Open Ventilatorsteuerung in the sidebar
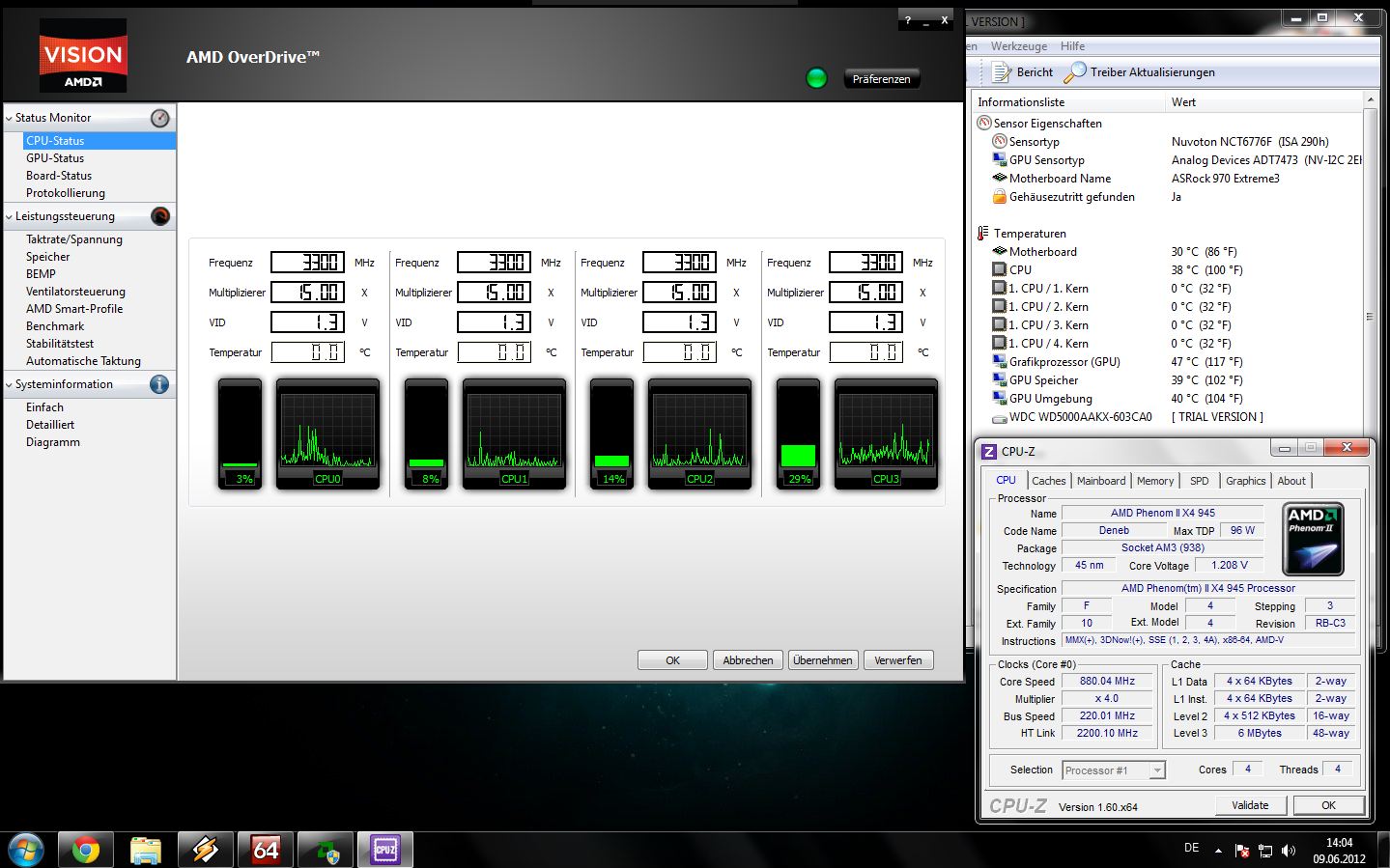 tap(75, 292)
